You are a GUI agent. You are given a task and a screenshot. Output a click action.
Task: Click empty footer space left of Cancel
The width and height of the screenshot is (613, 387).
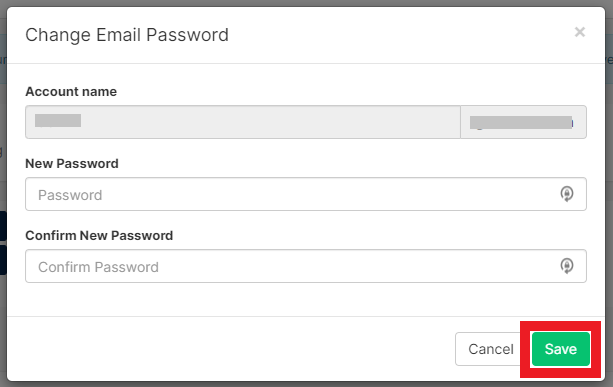tap(231, 349)
